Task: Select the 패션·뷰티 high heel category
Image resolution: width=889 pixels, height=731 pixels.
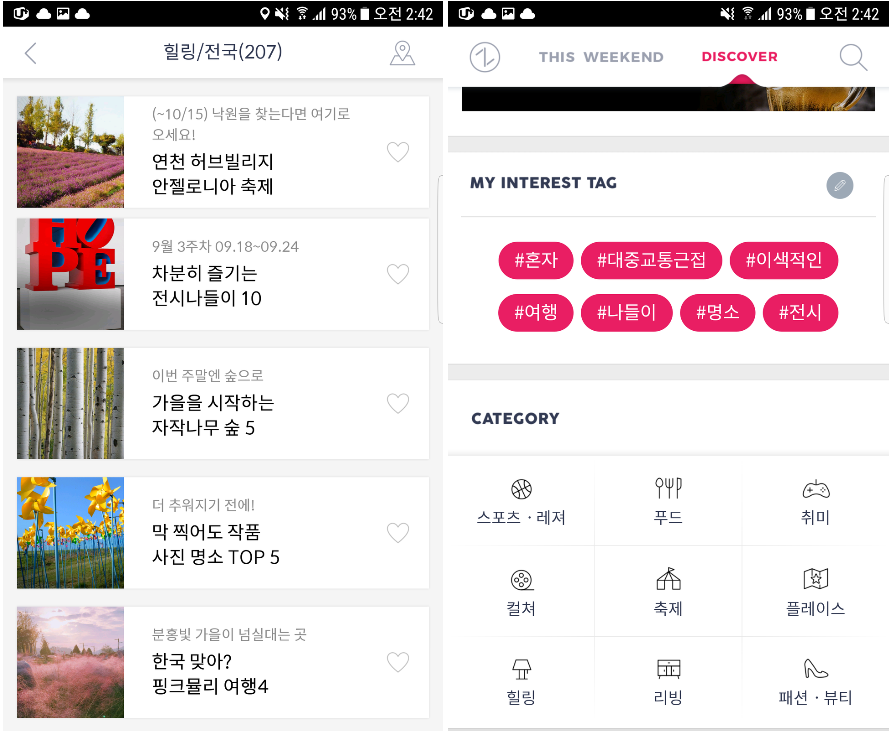Action: (x=815, y=682)
